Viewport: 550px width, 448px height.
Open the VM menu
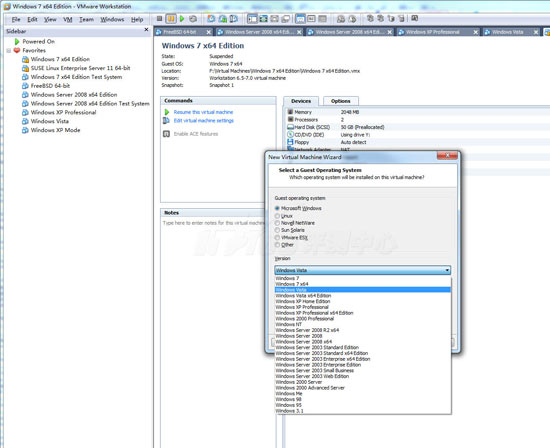68,20
